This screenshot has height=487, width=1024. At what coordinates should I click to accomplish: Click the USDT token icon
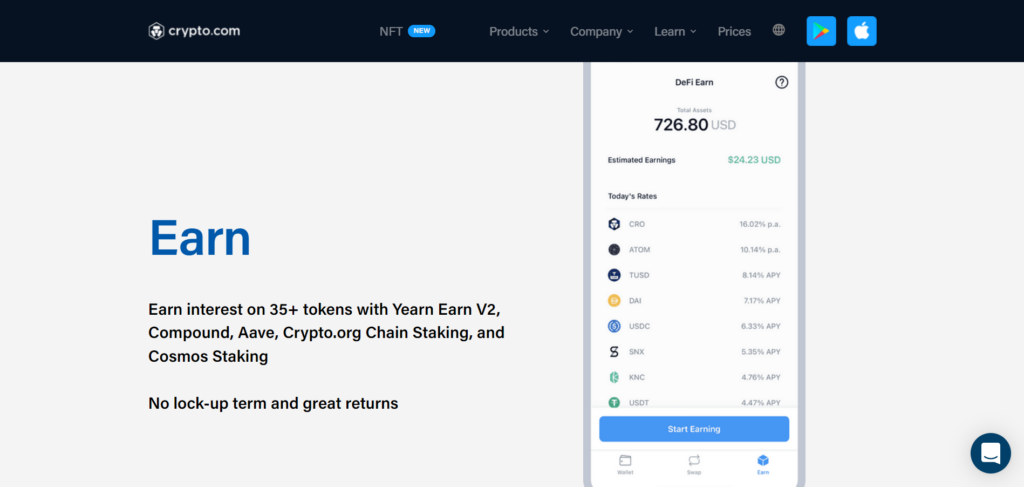pyautogui.click(x=614, y=402)
